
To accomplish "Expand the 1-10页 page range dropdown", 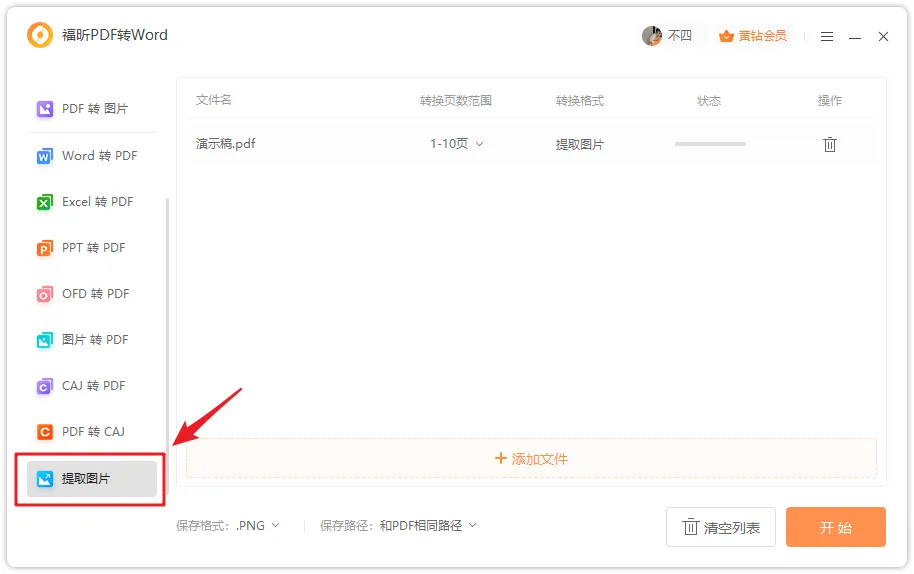I will click(456, 144).
